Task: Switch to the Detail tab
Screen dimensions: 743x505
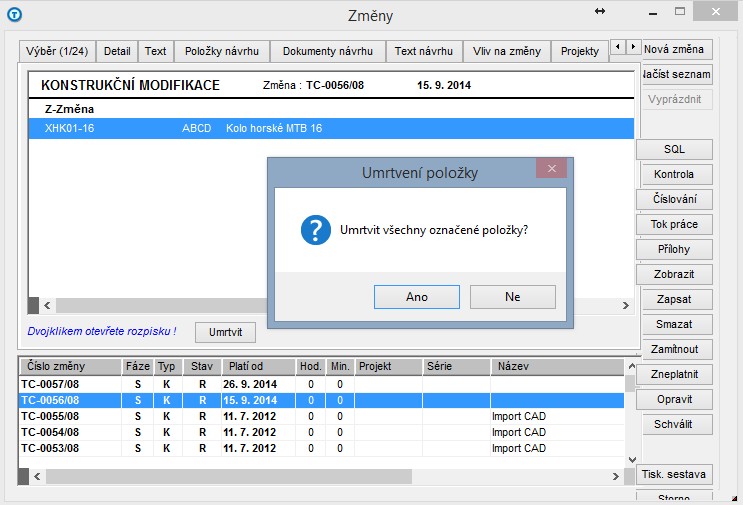Action: 117,51
